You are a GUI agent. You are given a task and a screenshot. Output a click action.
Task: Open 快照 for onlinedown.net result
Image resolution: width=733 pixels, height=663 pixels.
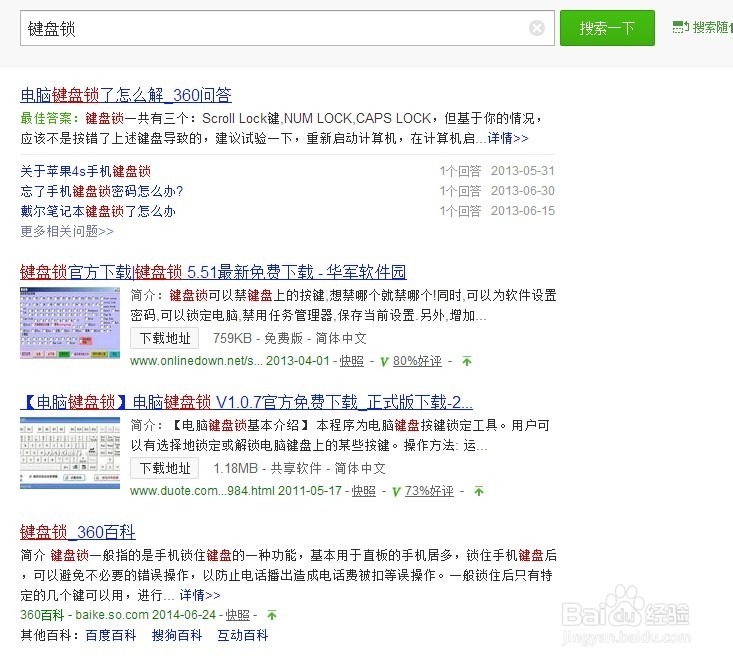pyautogui.click(x=352, y=361)
